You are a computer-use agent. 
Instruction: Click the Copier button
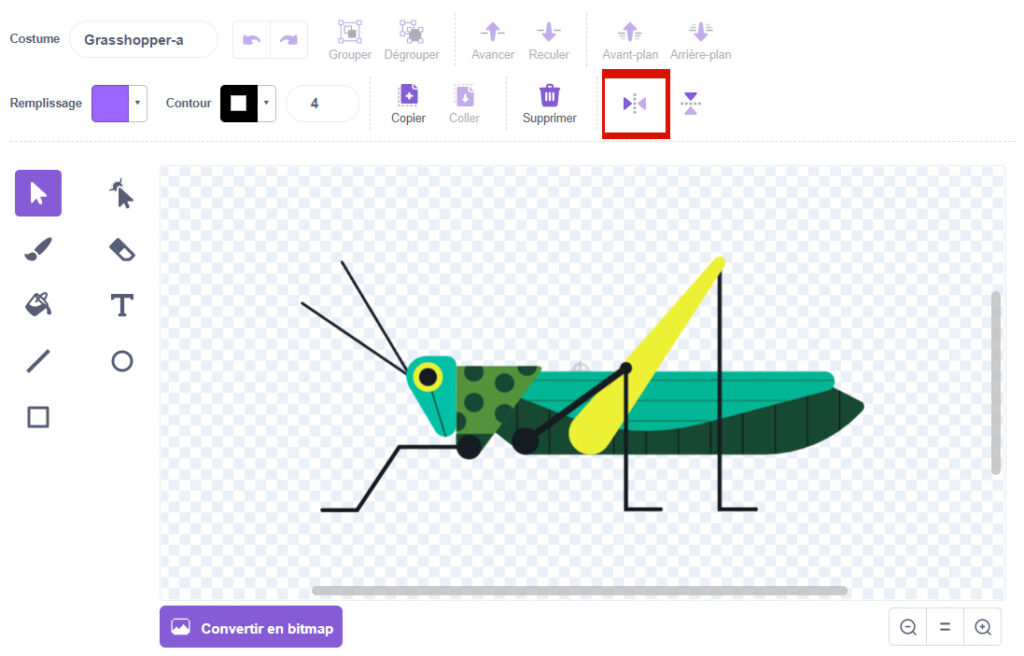tap(408, 104)
